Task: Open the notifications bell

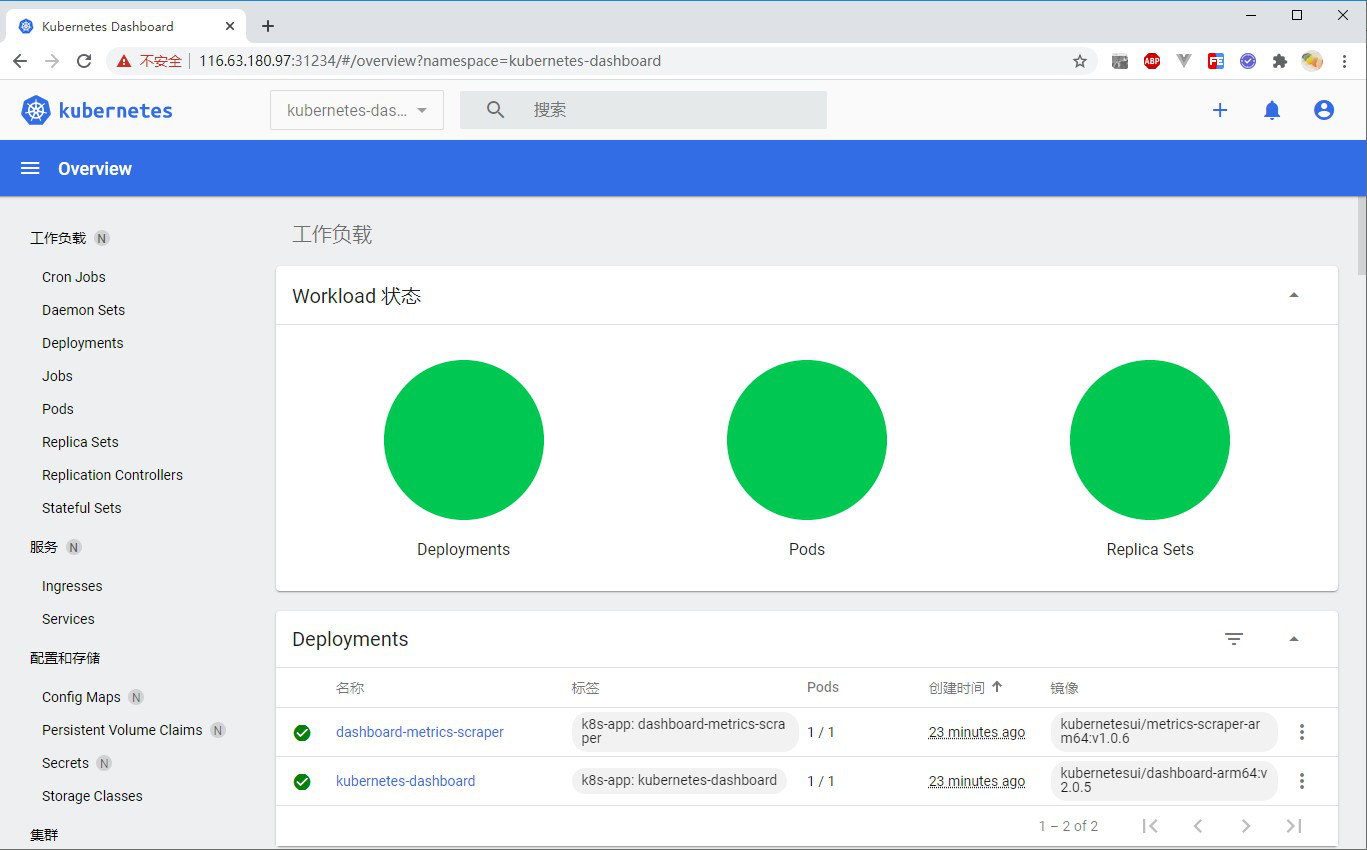Action: 1271,110
